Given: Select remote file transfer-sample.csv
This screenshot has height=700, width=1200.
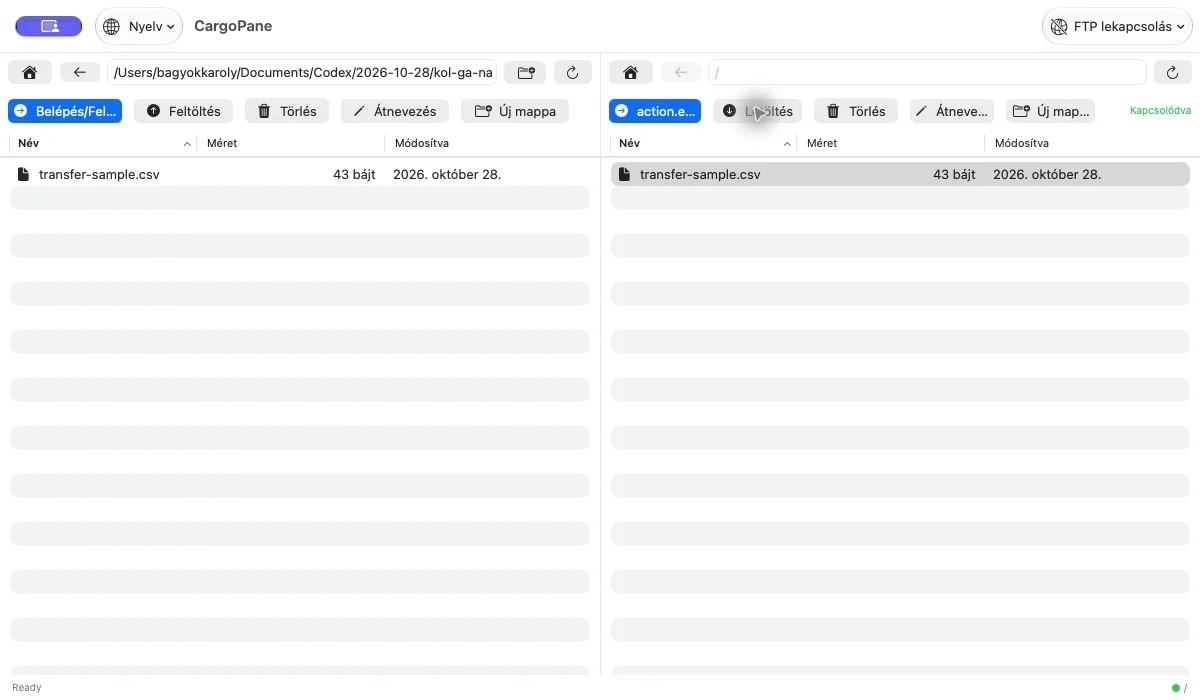Looking at the screenshot, I should coord(900,174).
